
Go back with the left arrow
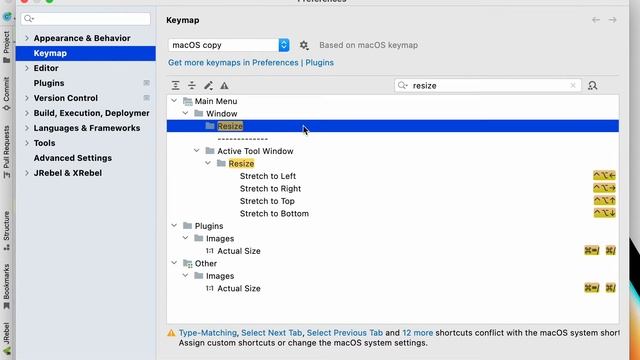[x=596, y=20]
